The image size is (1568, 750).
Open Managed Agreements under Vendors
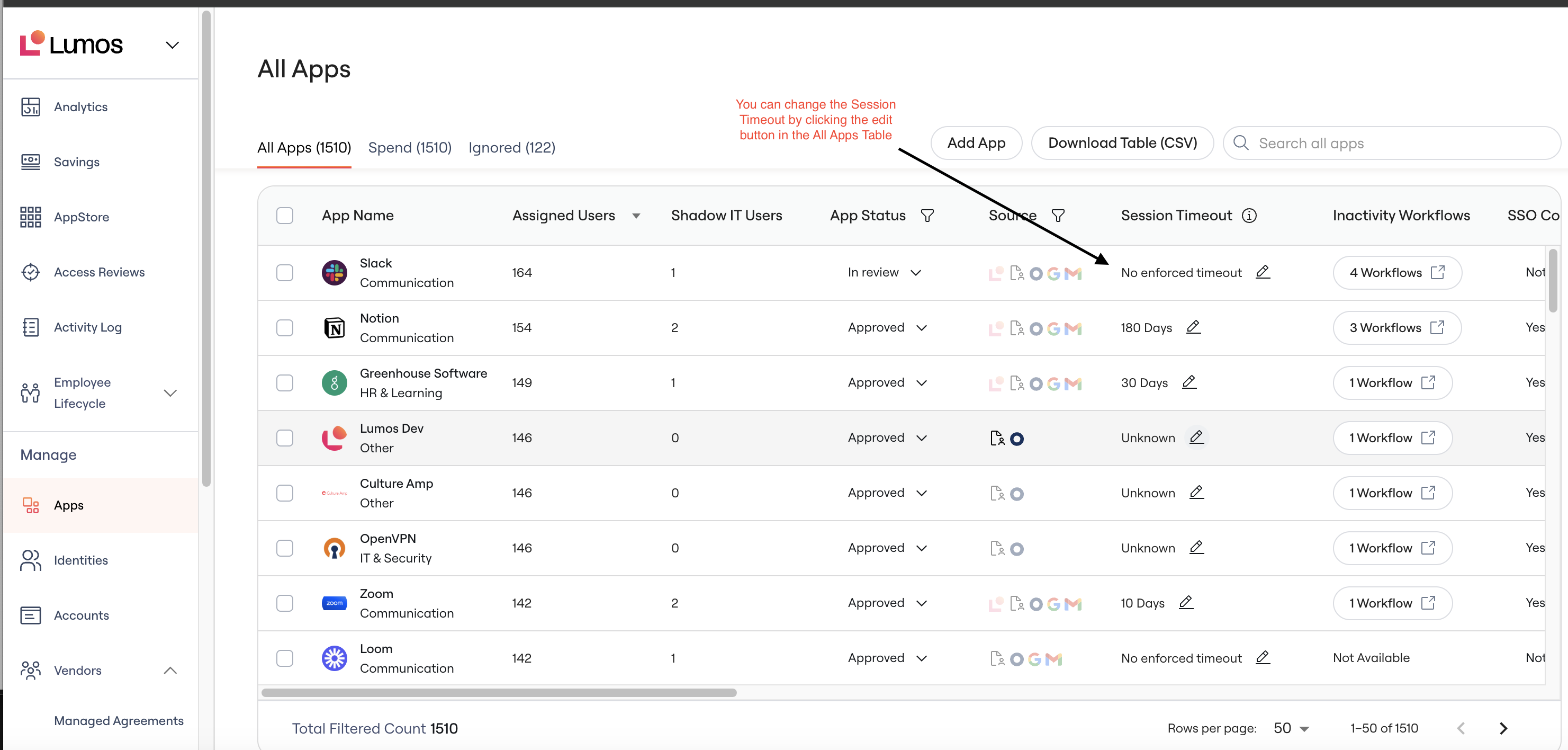coord(119,721)
